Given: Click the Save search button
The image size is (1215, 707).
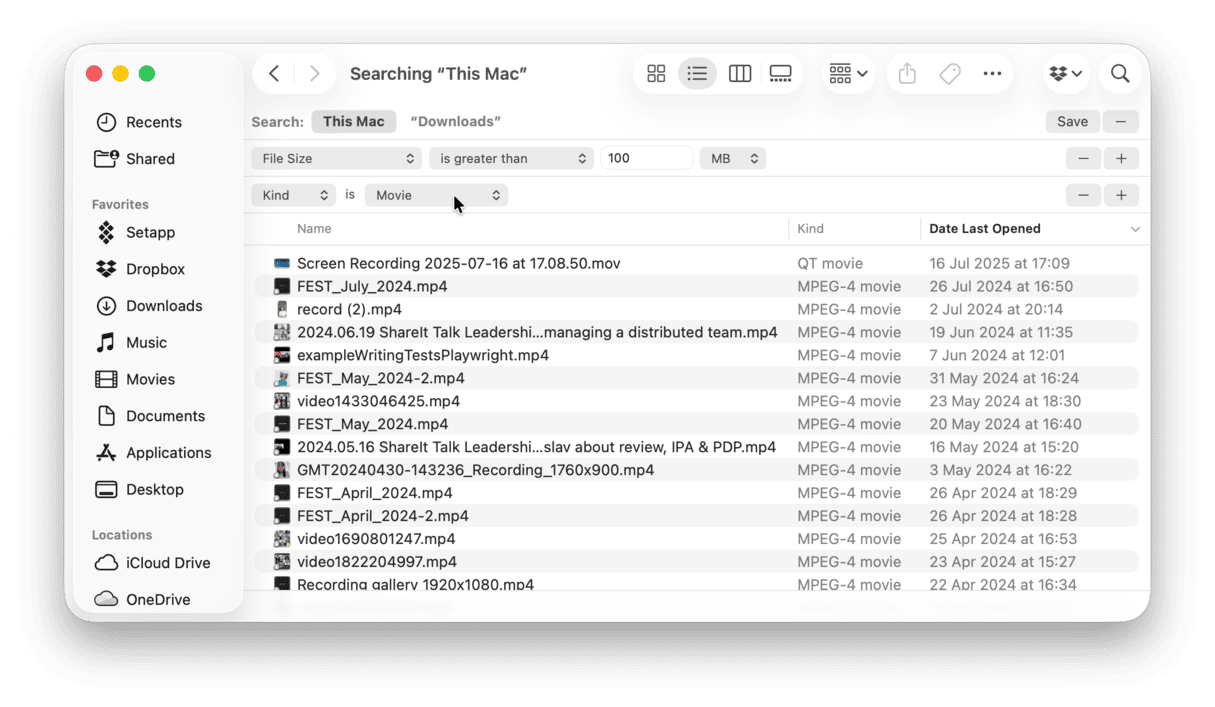Looking at the screenshot, I should [1072, 121].
